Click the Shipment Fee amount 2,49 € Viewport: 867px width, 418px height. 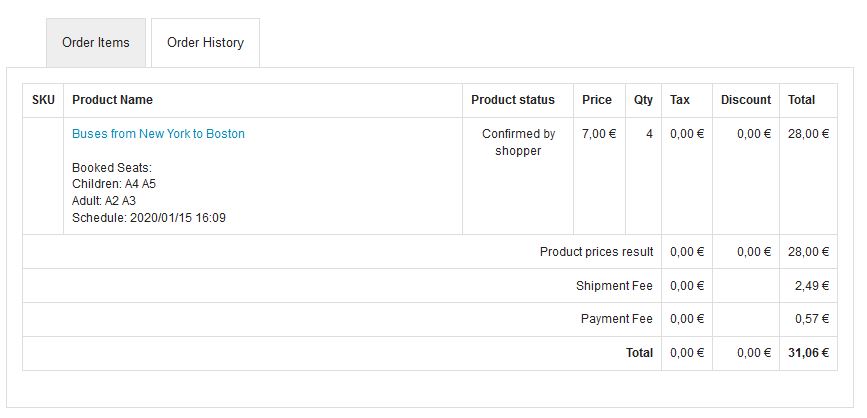click(810, 286)
